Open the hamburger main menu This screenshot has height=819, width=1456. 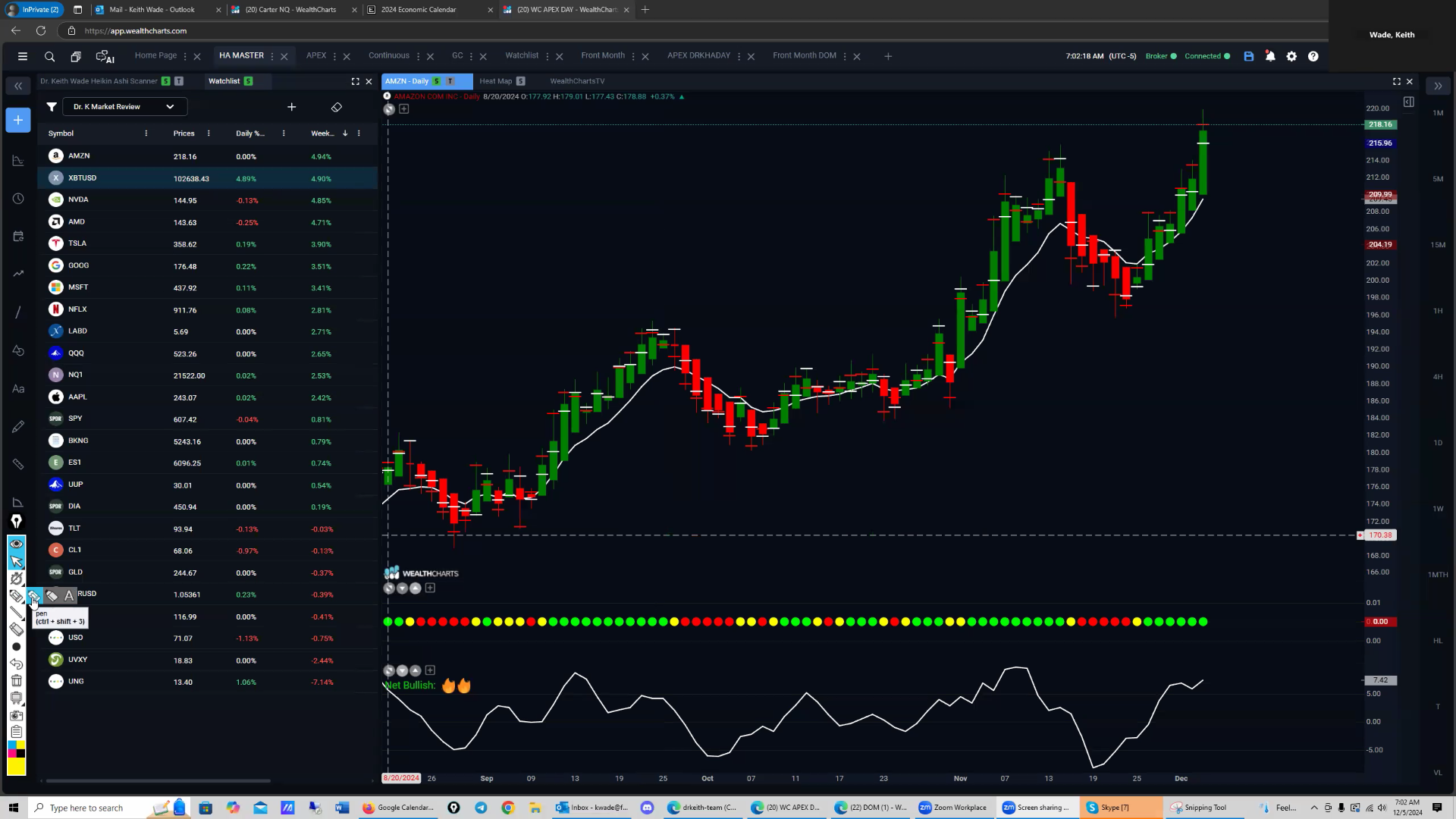[23, 56]
